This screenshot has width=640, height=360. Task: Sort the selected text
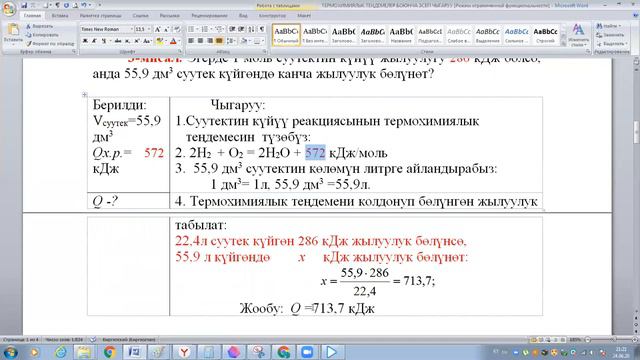251,29
